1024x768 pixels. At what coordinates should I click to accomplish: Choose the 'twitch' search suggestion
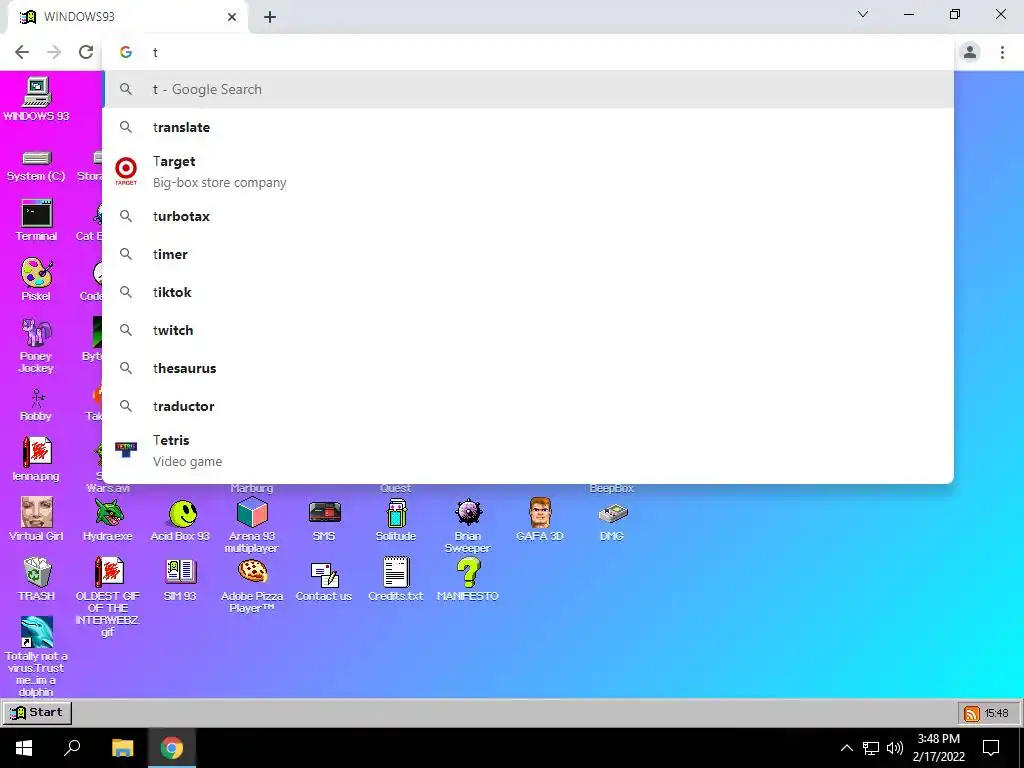[x=528, y=330]
